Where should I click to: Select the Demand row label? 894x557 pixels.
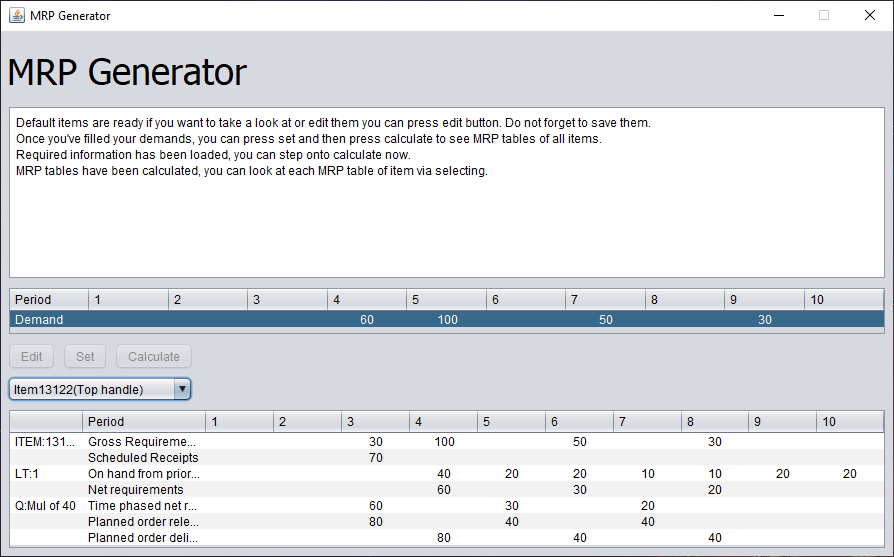tap(39, 320)
